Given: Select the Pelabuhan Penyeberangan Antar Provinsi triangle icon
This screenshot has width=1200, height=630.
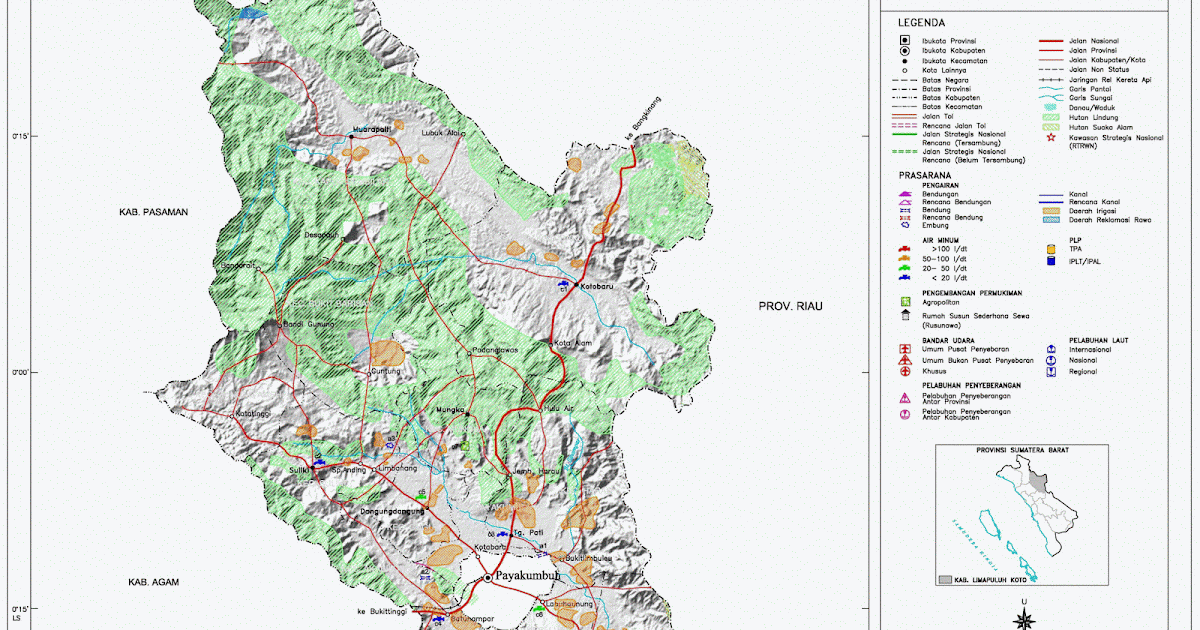Looking at the screenshot, I should pos(905,398).
